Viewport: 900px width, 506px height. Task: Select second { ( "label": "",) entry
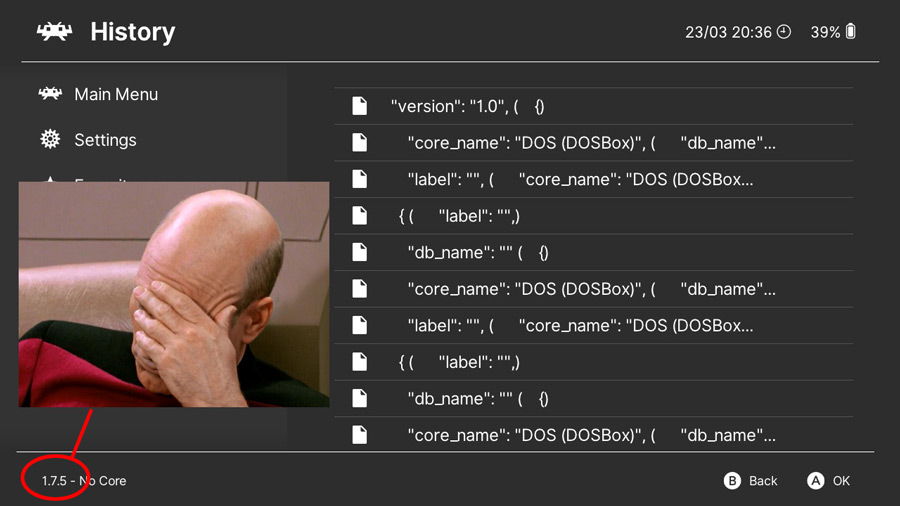point(593,362)
